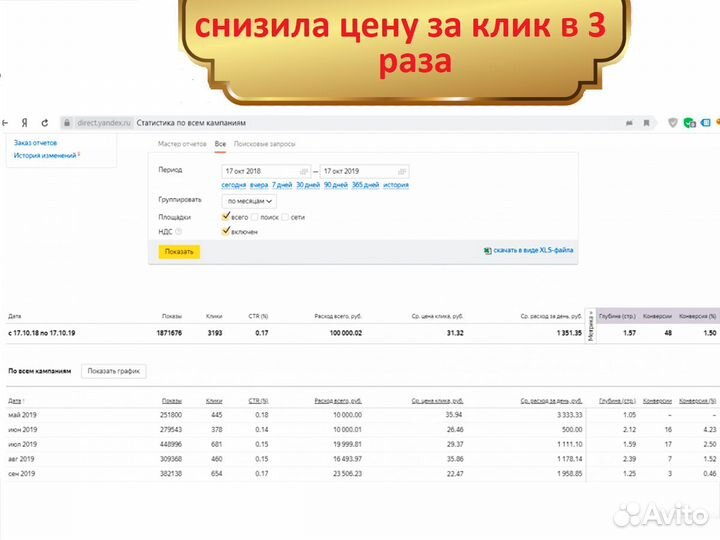Click the total impressions value '1871676'

coord(169,333)
